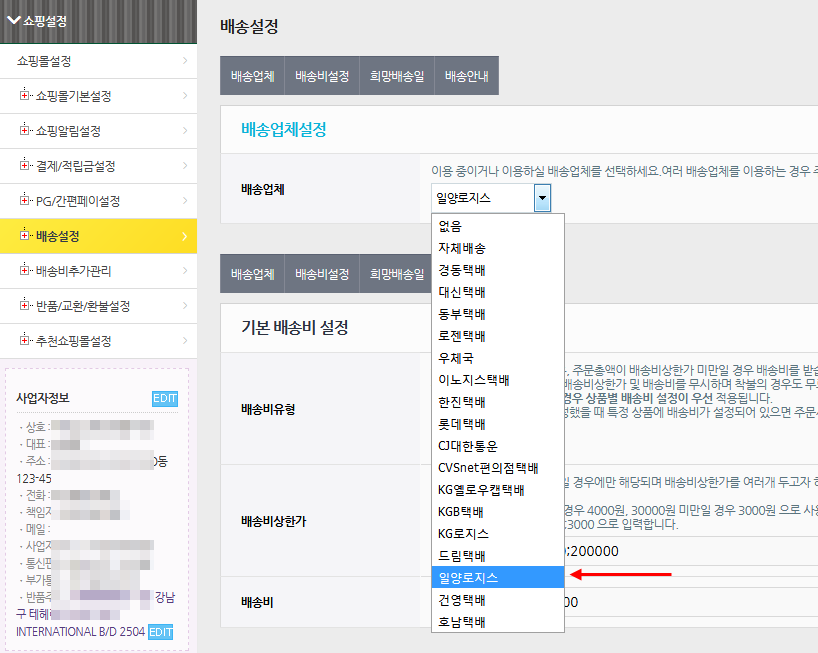The width and height of the screenshot is (818, 653).
Task: Open the highlighted 배송설정 sidebar menu
Action: (98, 236)
